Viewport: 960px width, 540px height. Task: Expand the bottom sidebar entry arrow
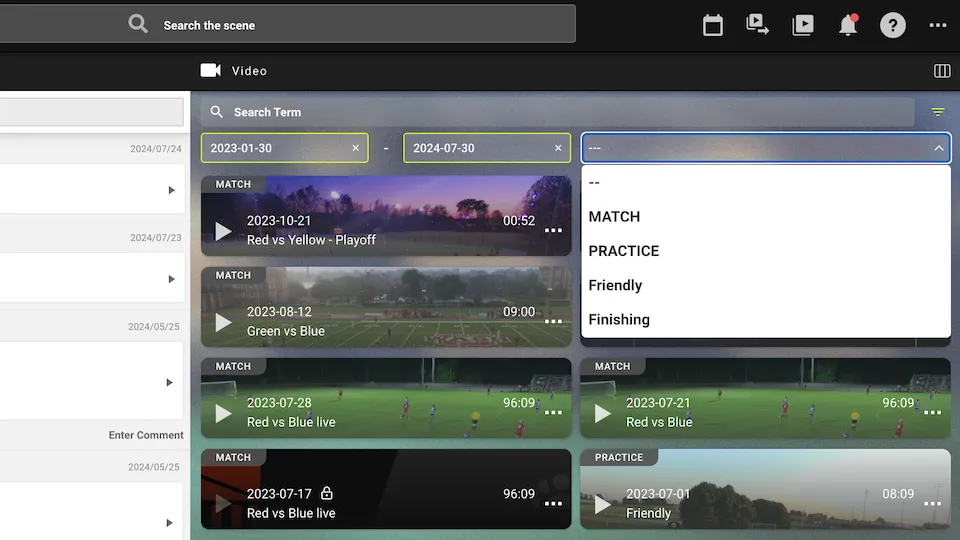[x=170, y=523]
